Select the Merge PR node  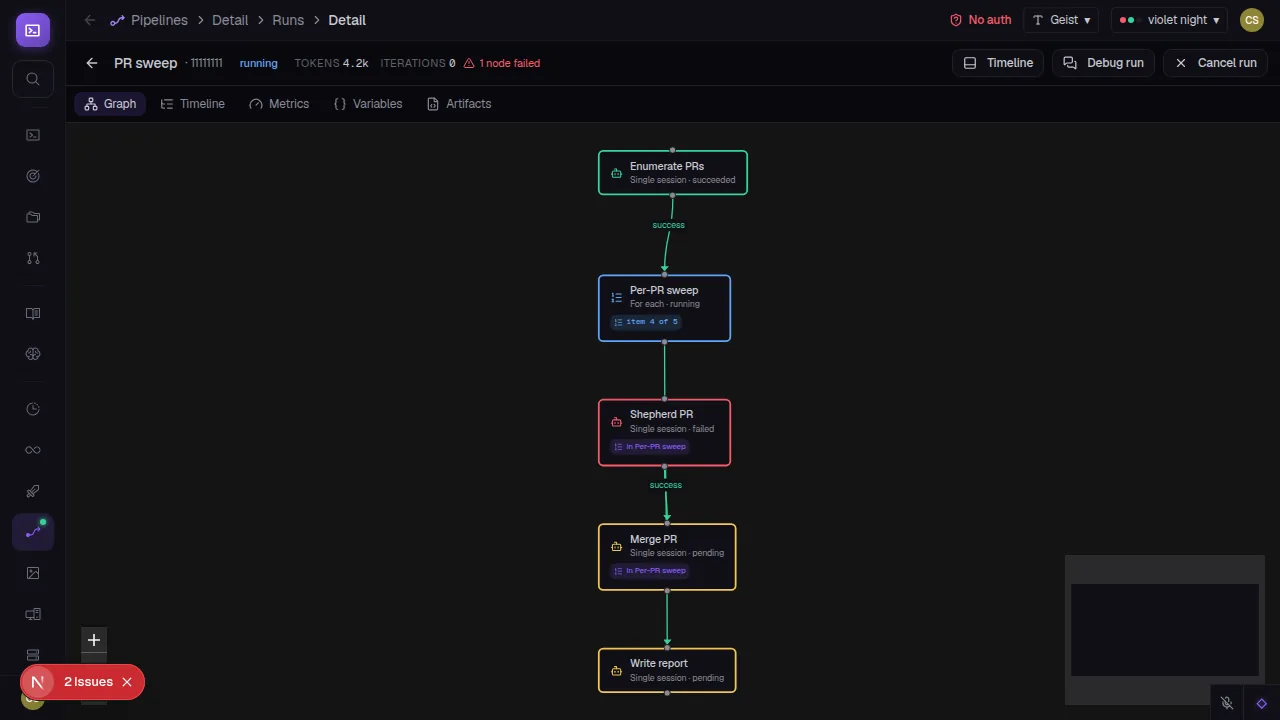(667, 557)
